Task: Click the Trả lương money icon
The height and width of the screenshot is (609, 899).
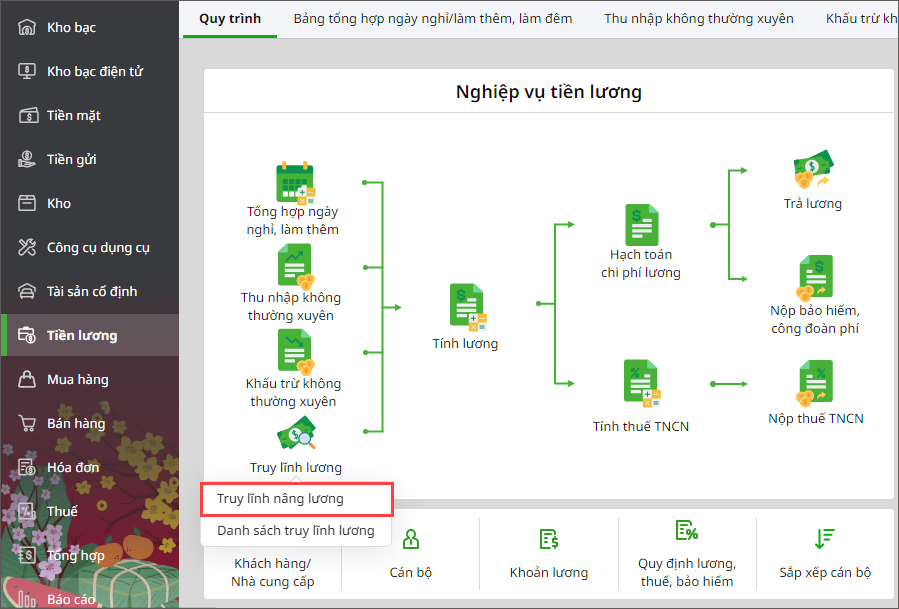Action: [x=813, y=169]
